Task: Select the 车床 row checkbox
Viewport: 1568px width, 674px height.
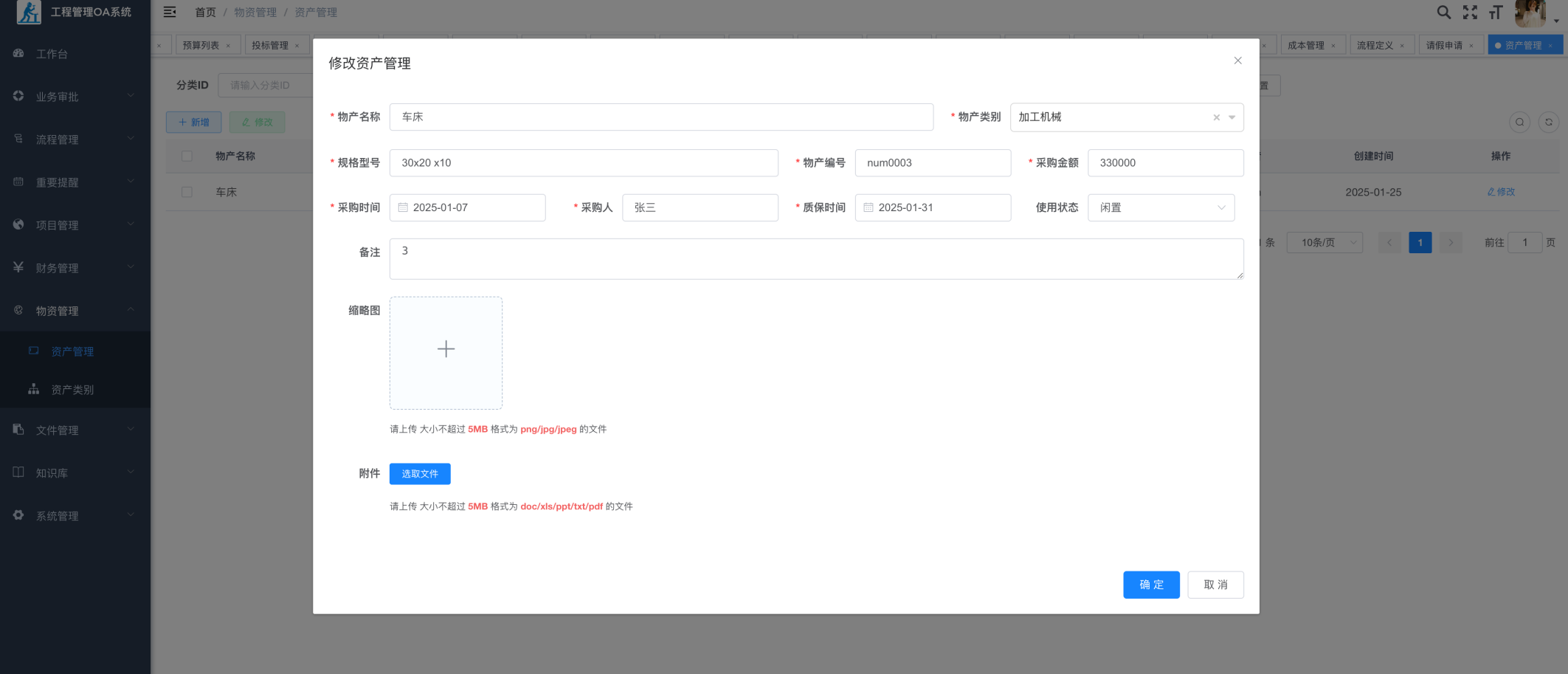Action: 187,192
